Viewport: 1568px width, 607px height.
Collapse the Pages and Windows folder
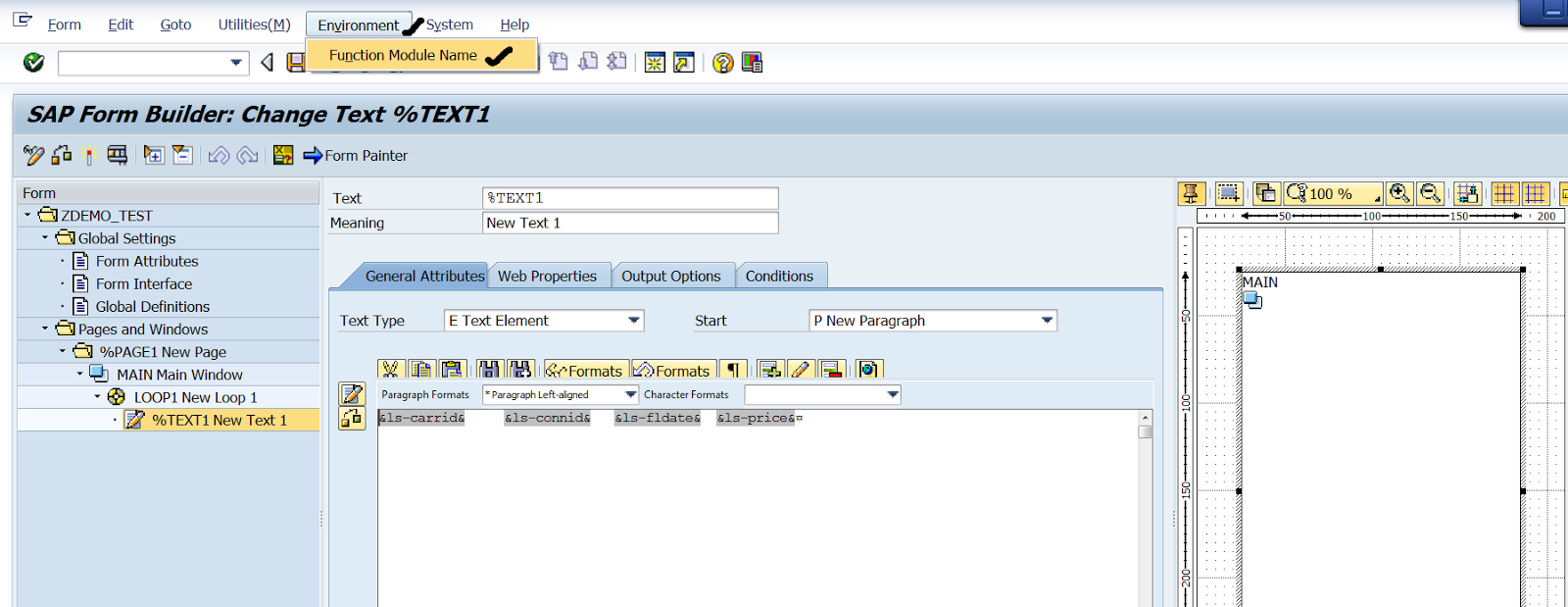pyautogui.click(x=45, y=329)
